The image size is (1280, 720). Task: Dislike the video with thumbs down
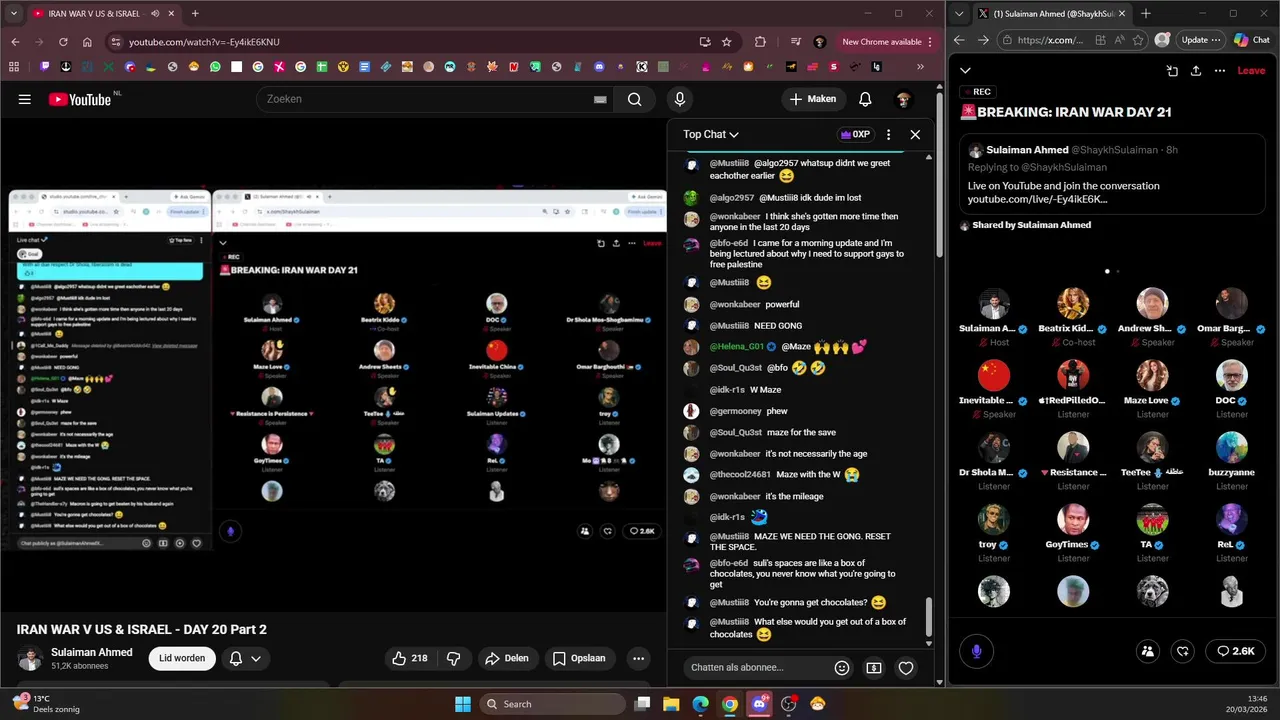click(454, 658)
